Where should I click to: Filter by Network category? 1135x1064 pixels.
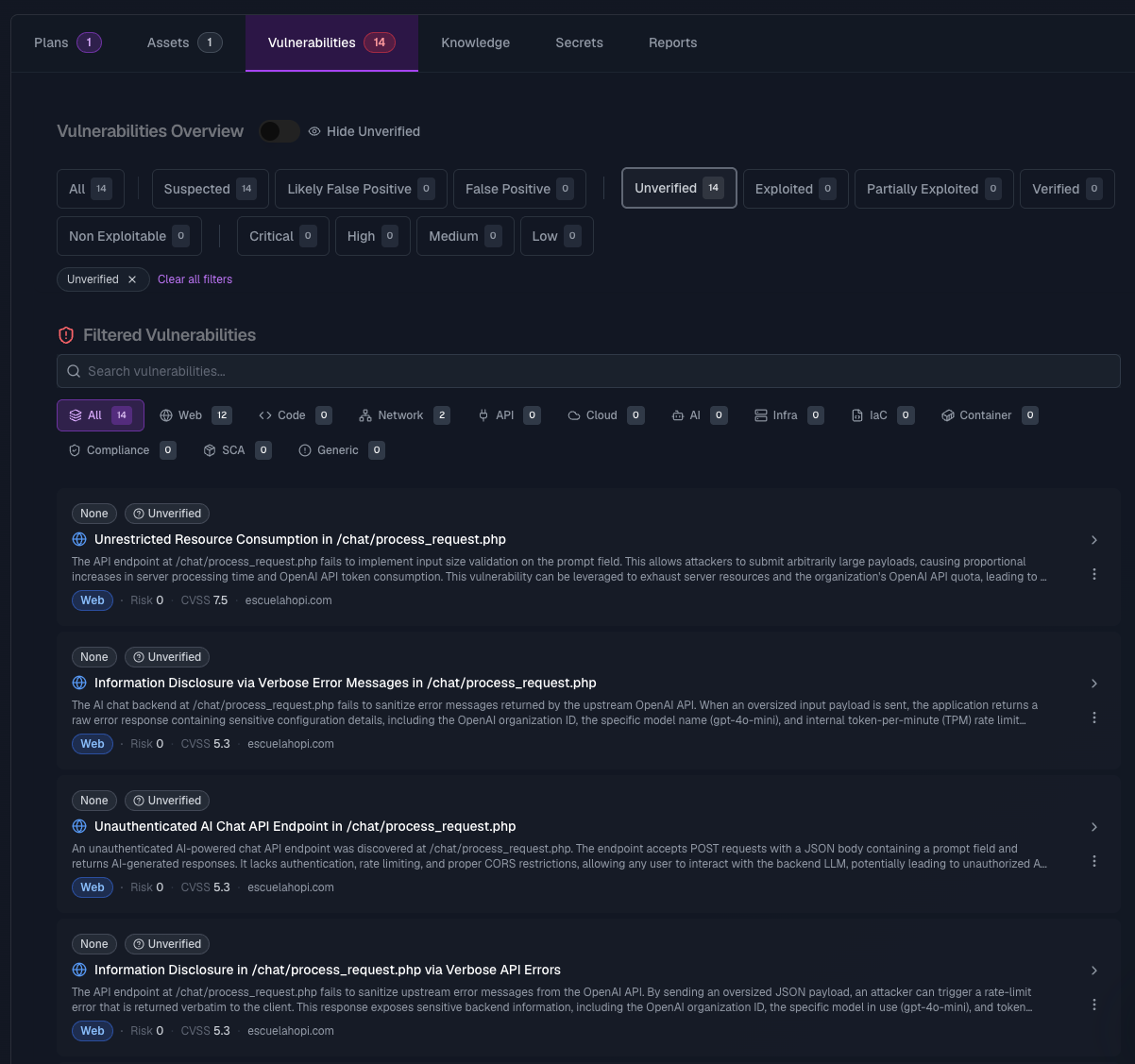[x=404, y=415]
